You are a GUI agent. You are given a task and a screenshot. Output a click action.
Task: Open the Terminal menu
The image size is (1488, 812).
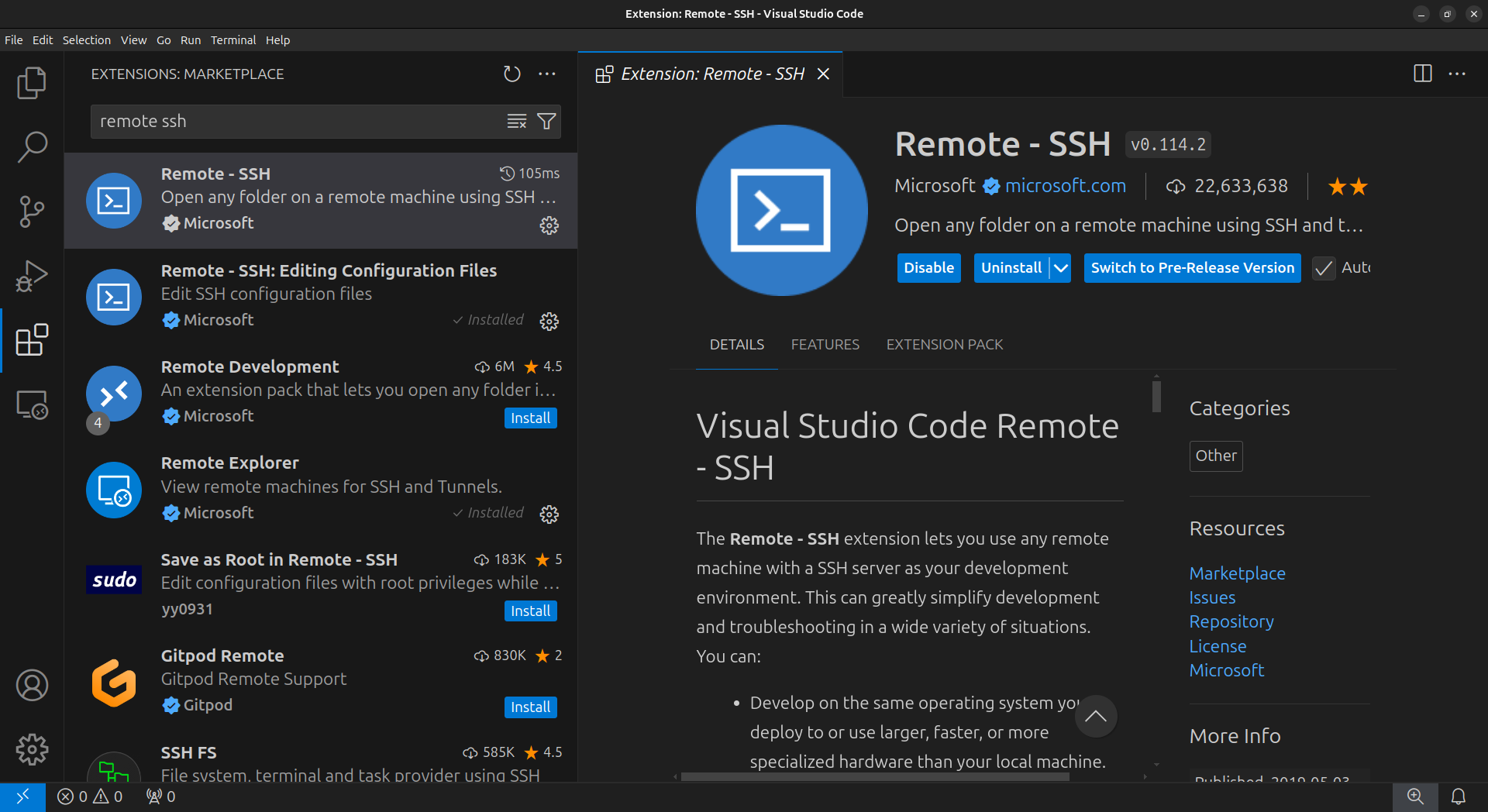[232, 40]
